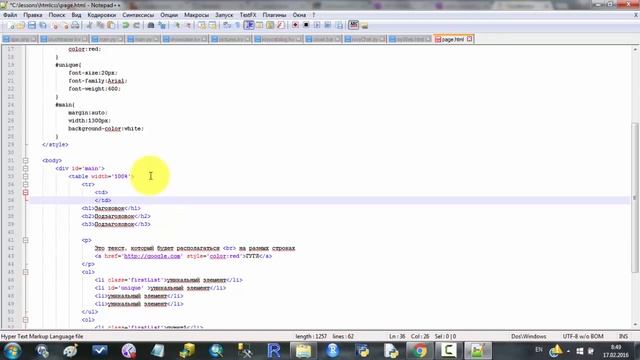Viewport: 640px width, 360px height.
Task: Click the EN language indicator in tray
Action: pyautogui.click(x=539, y=350)
